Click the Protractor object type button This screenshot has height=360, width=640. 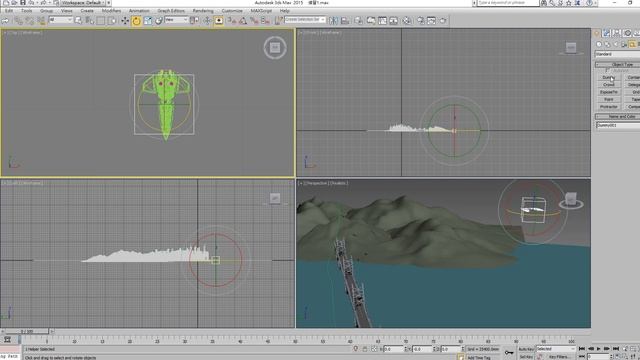(609, 107)
